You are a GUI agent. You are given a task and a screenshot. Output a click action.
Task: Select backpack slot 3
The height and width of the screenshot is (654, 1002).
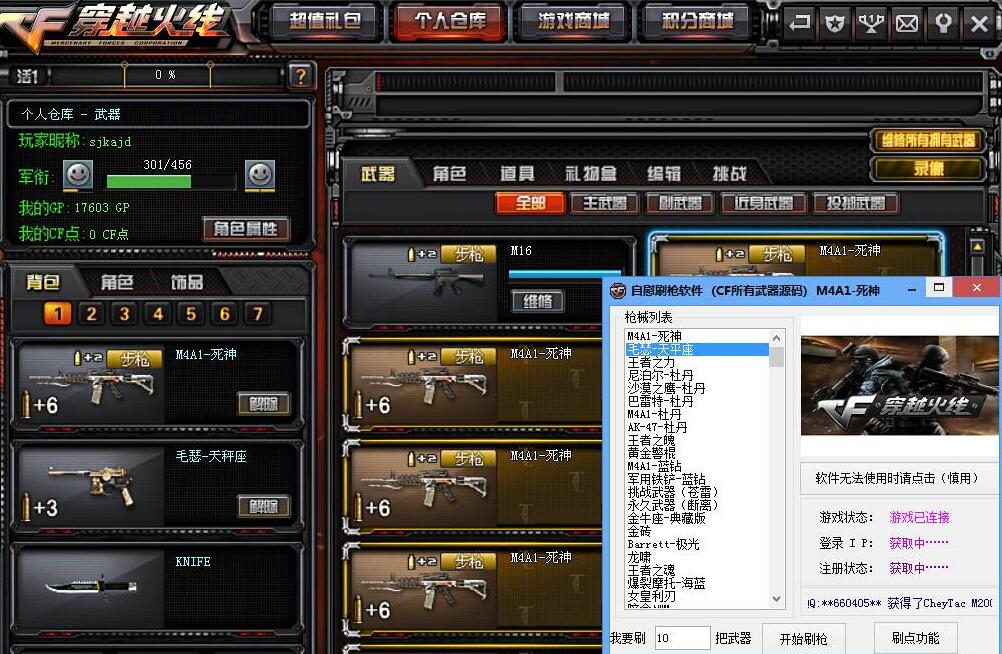click(x=125, y=313)
